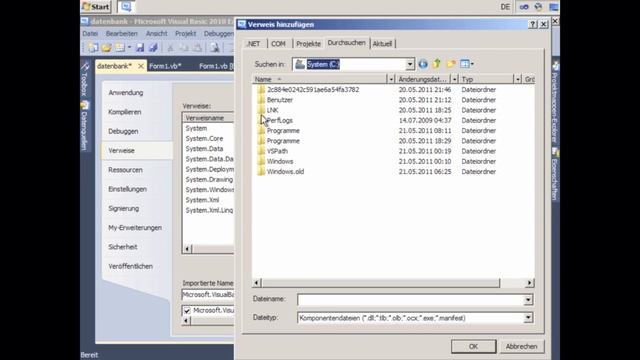The image size is (640, 360).
Task: Select the Benutzer folder icon
Action: tap(261, 100)
